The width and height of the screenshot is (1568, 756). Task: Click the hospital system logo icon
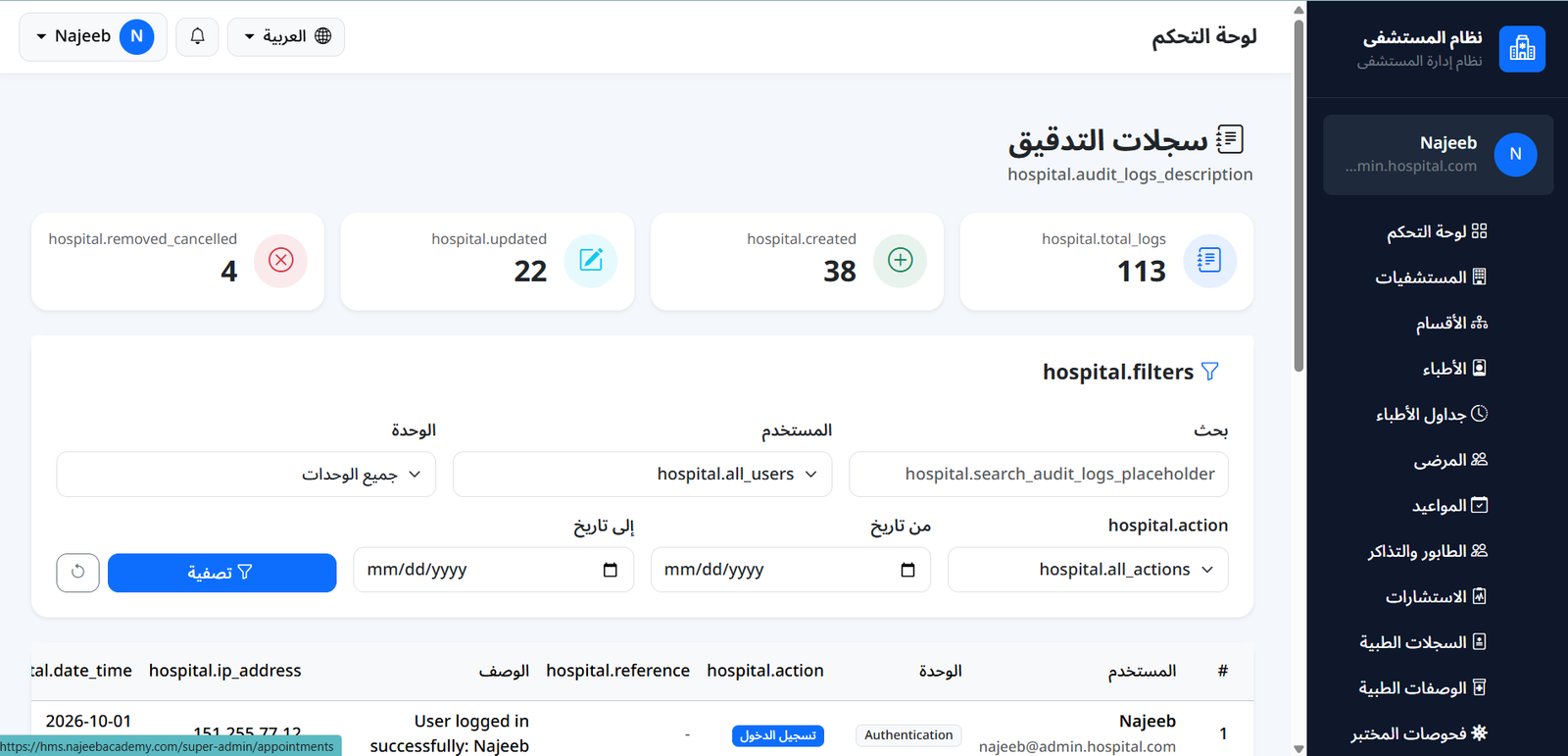click(1522, 49)
